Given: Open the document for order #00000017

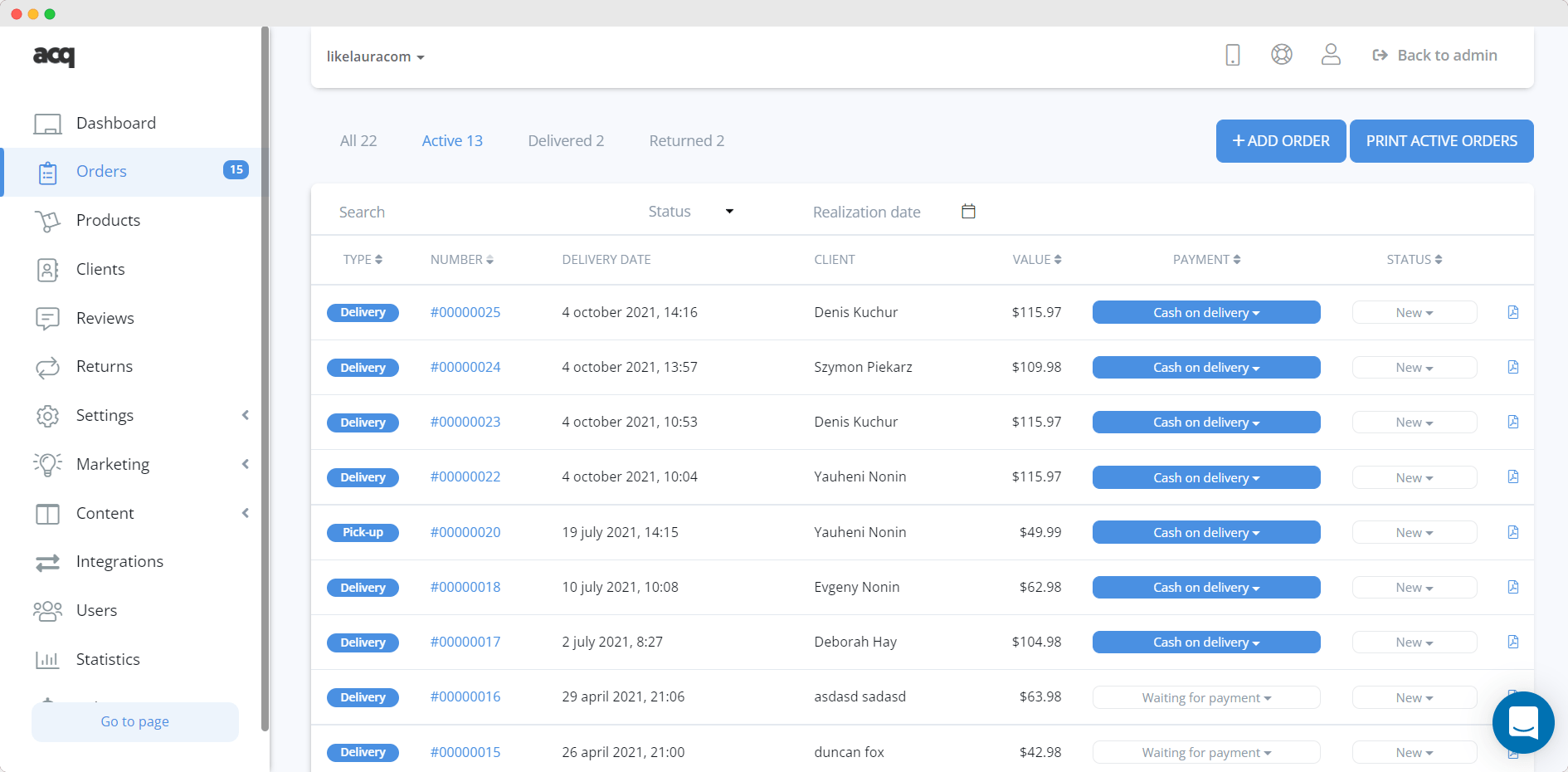Looking at the screenshot, I should (1513, 642).
